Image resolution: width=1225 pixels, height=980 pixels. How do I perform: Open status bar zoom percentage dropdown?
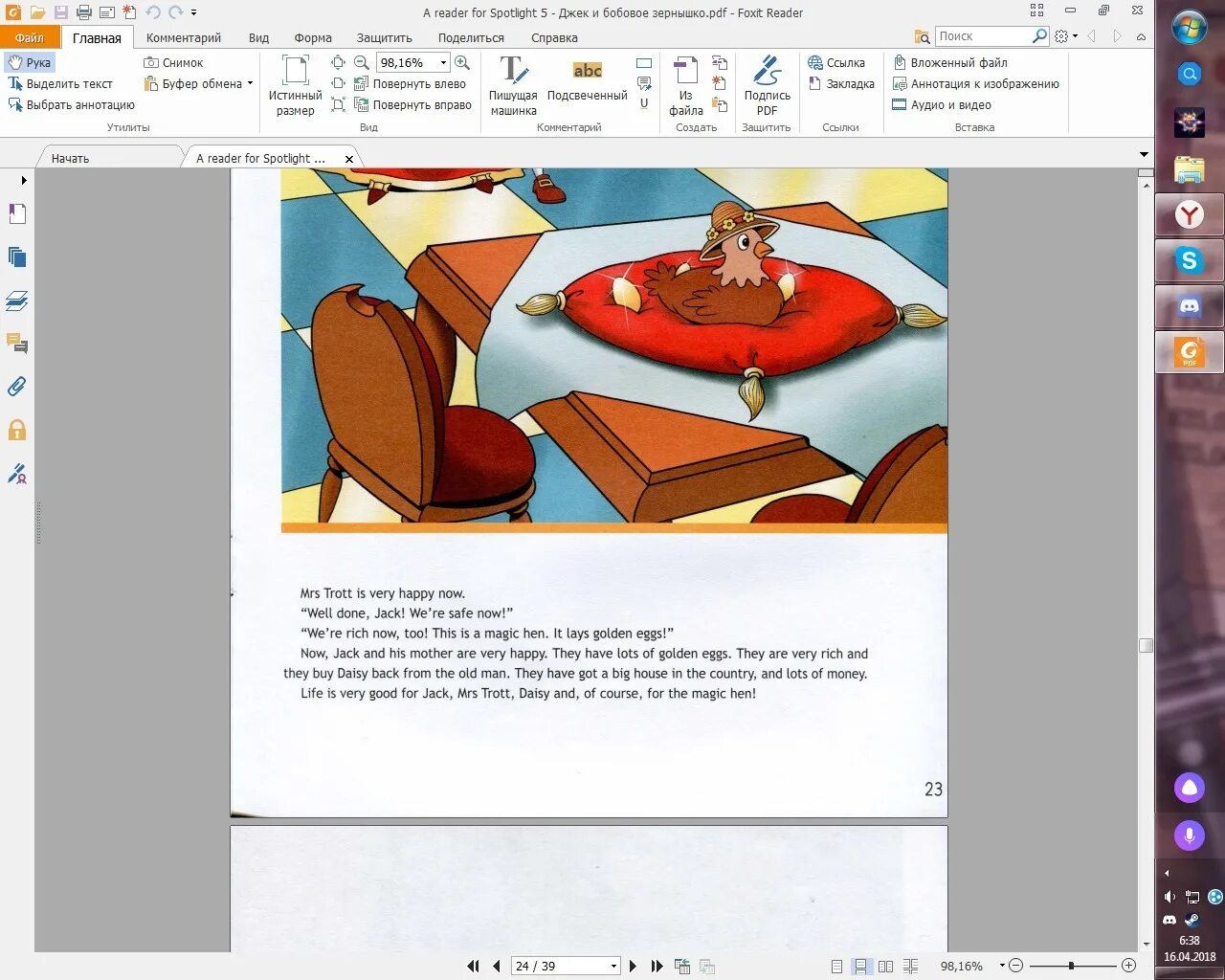(x=1002, y=966)
